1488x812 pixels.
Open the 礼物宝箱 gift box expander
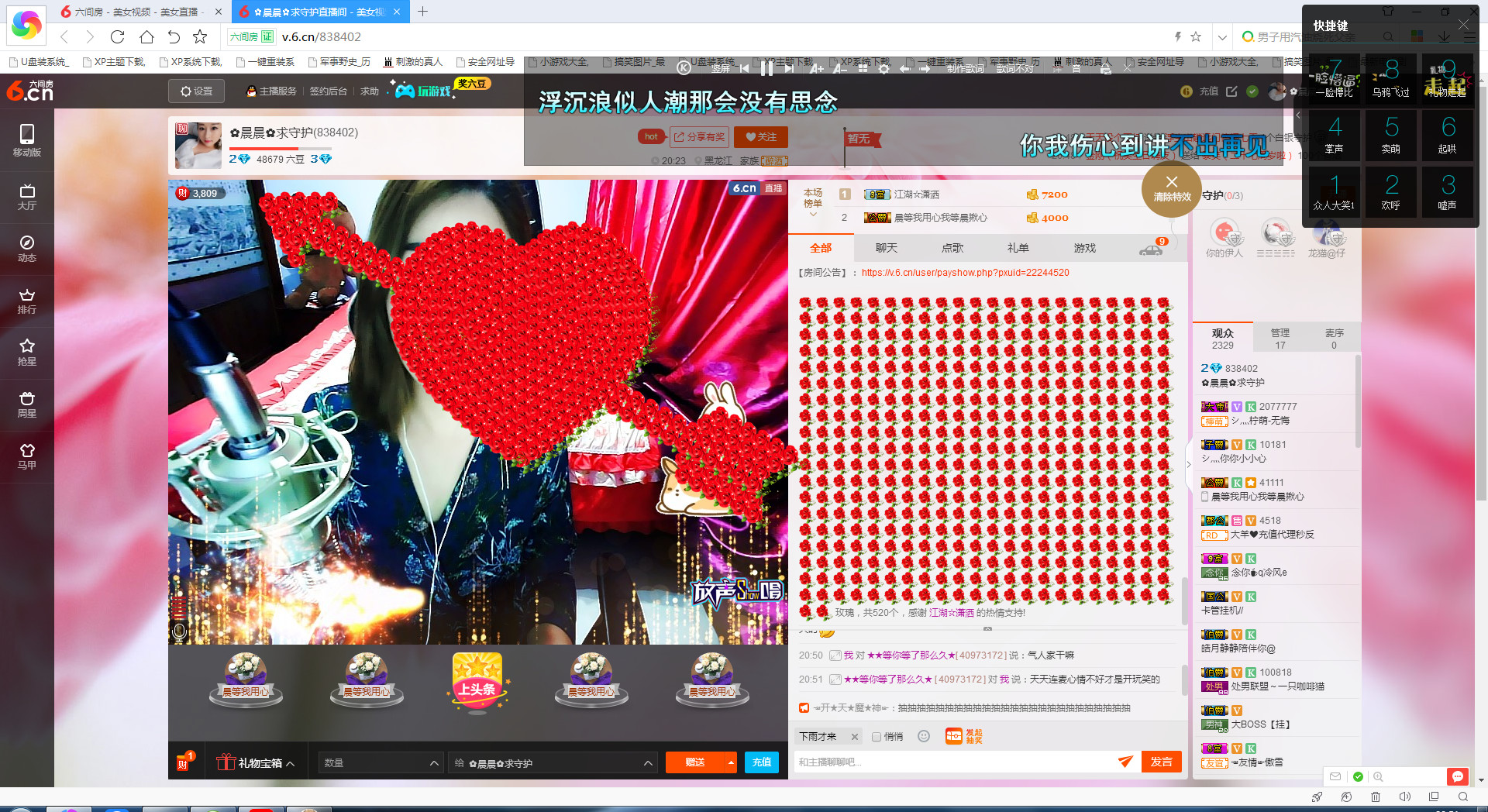click(x=257, y=762)
